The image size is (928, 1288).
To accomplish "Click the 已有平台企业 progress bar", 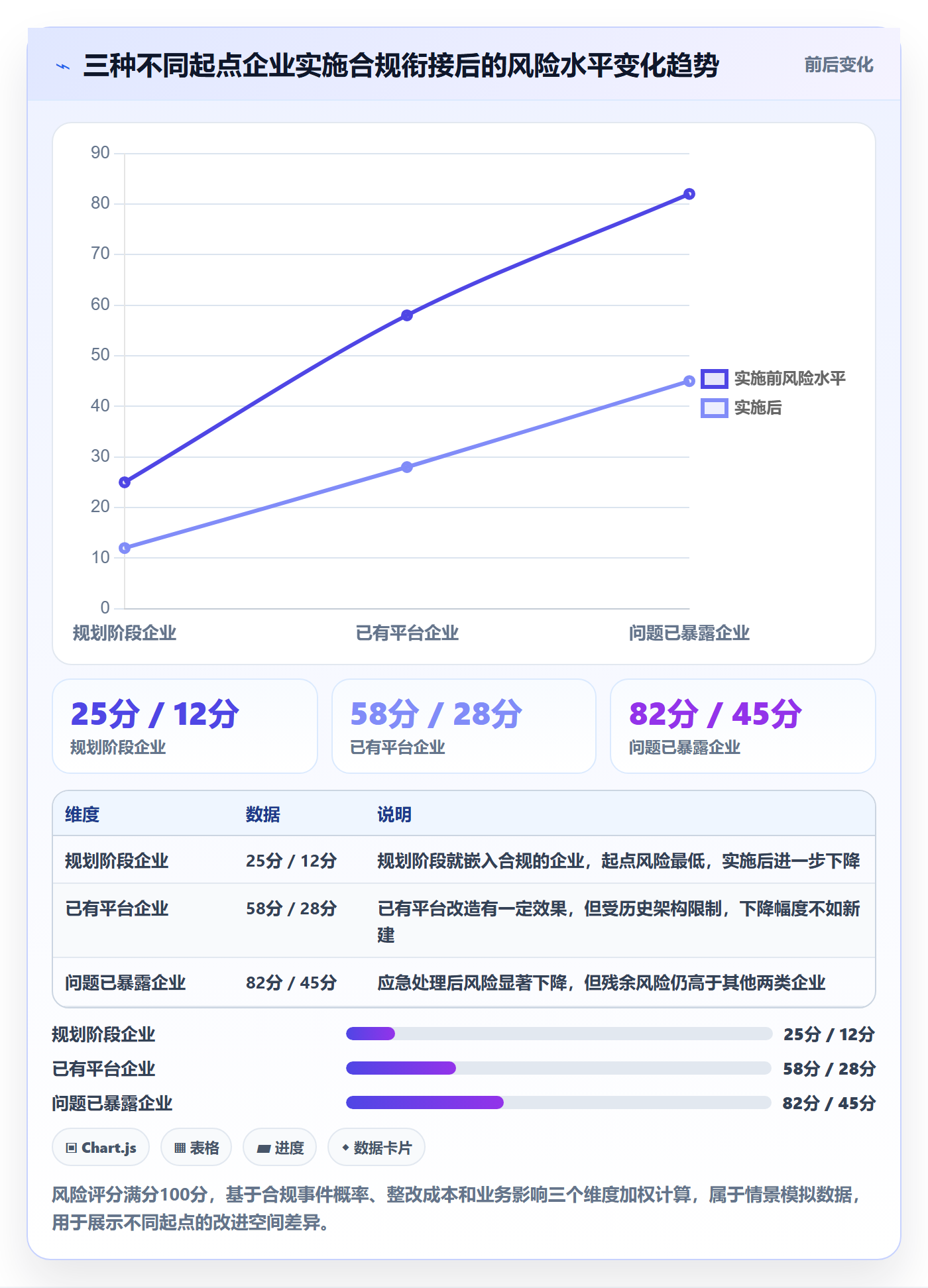I will click(x=559, y=1068).
